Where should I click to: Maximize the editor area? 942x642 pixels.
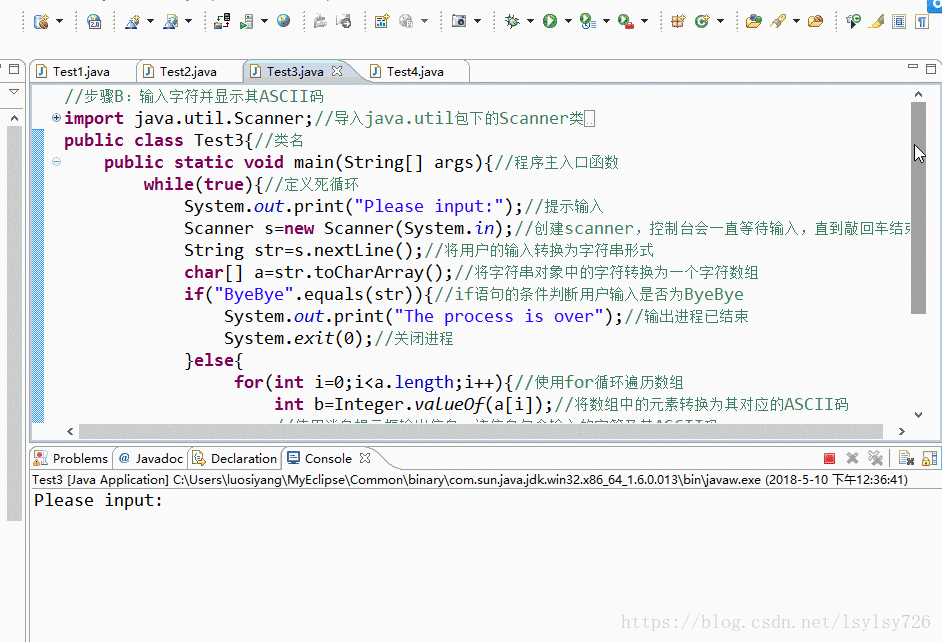coord(931,68)
